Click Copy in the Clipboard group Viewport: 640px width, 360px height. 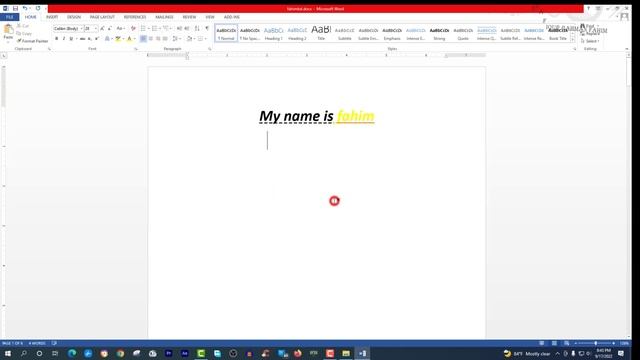pos(24,33)
